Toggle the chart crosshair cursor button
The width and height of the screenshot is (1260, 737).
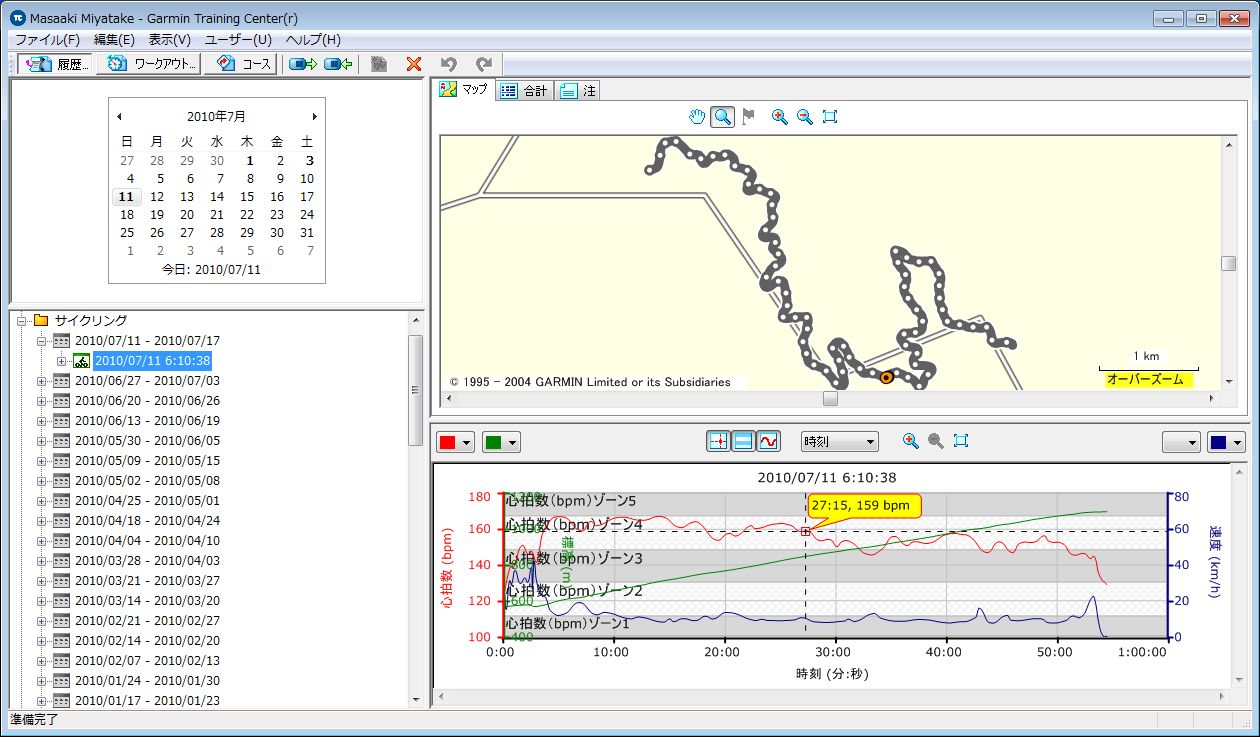pyautogui.click(x=718, y=441)
